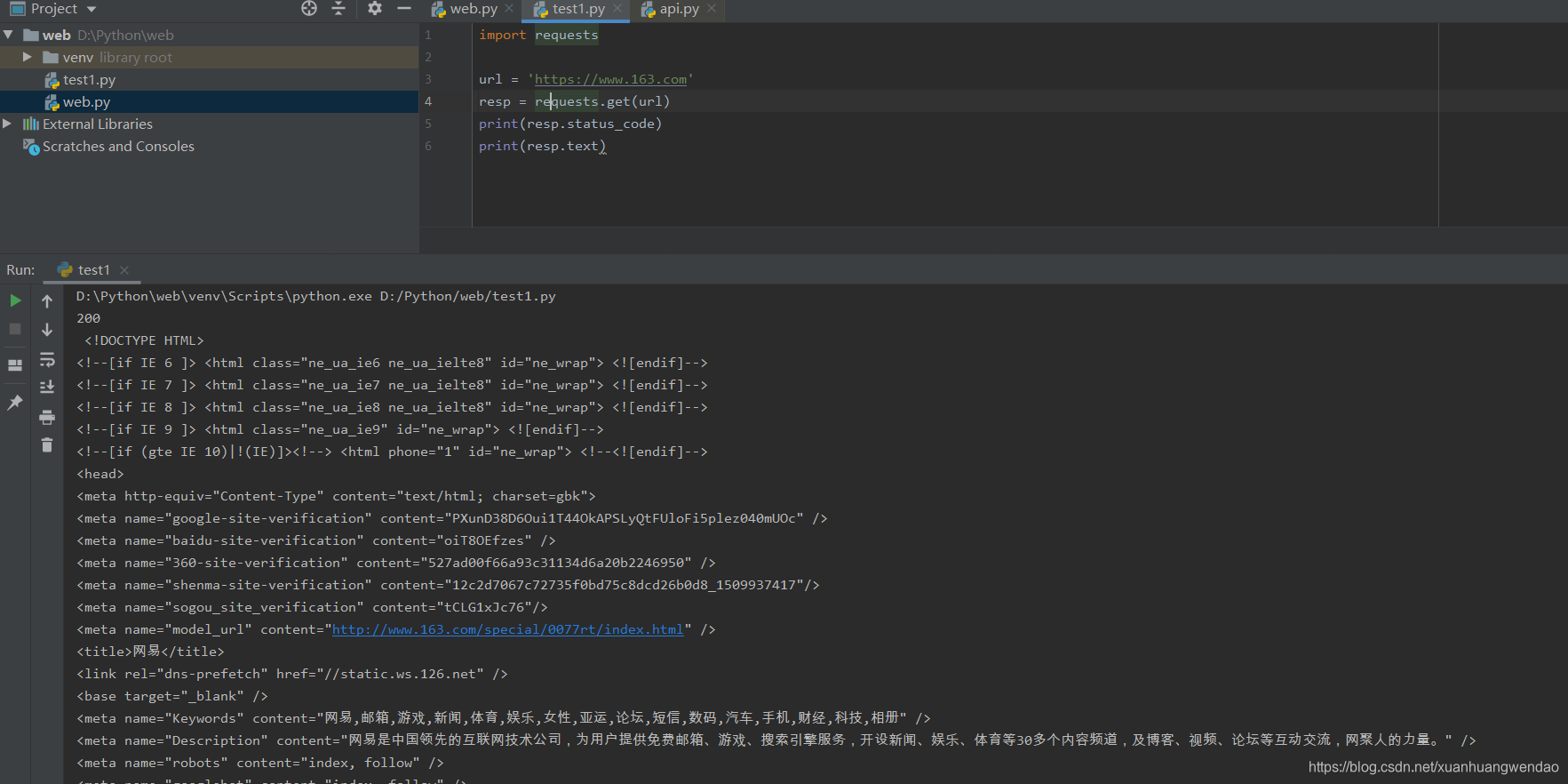Expand the External Libraries node

(x=7, y=124)
